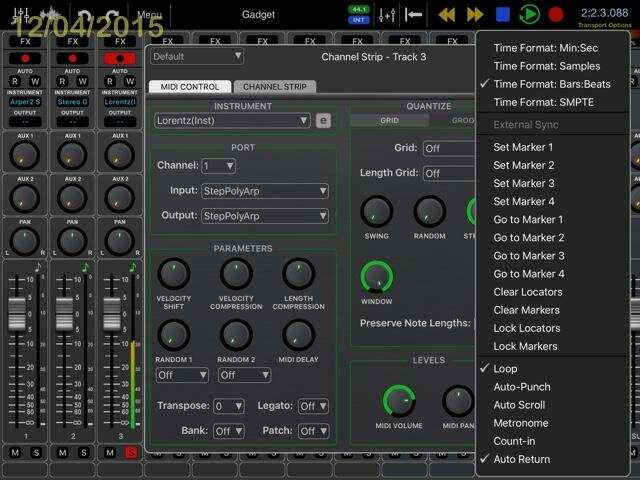Click the return-to-start arrow icon
The image size is (640, 480).
(413, 15)
